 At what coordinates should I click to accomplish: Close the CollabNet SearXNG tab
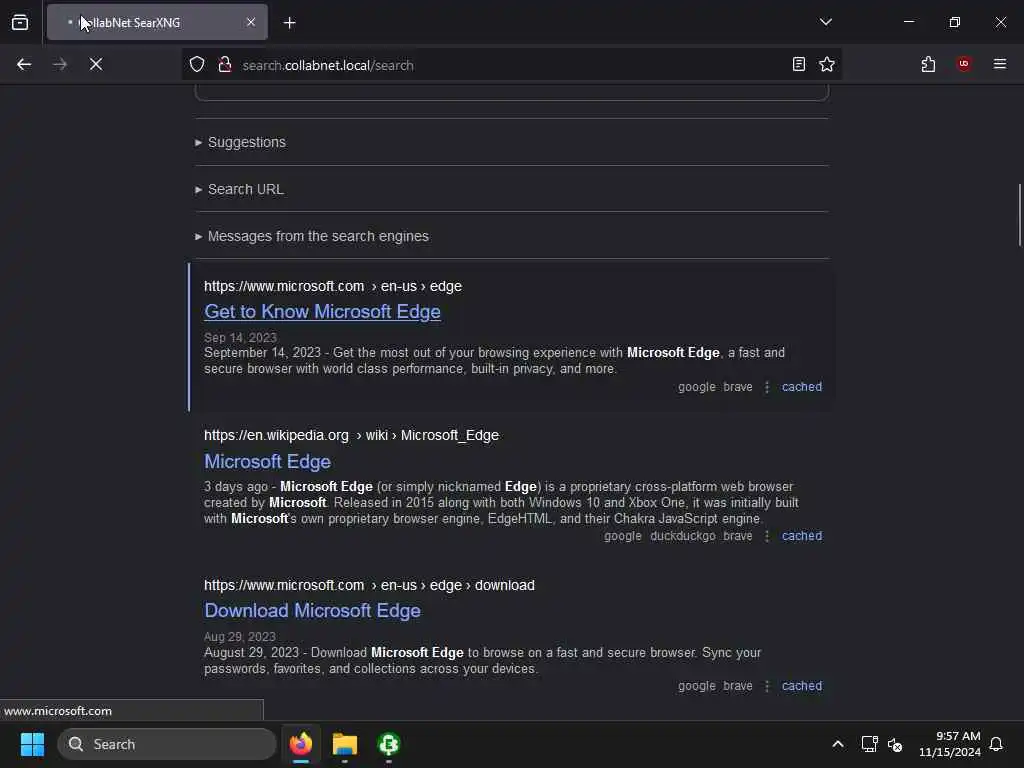(251, 22)
